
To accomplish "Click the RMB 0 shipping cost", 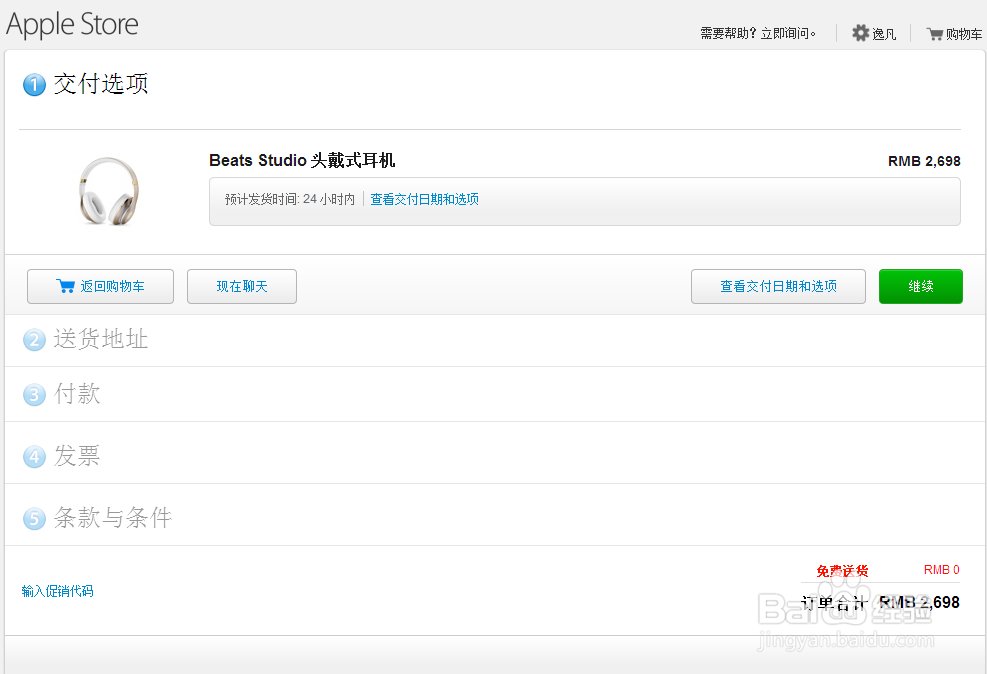I will 942,570.
